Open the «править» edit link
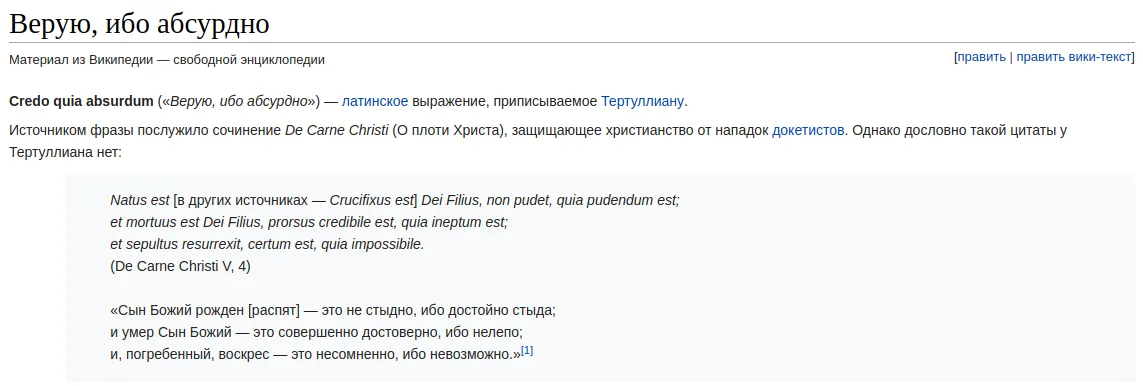The image size is (1143, 386). (981, 58)
